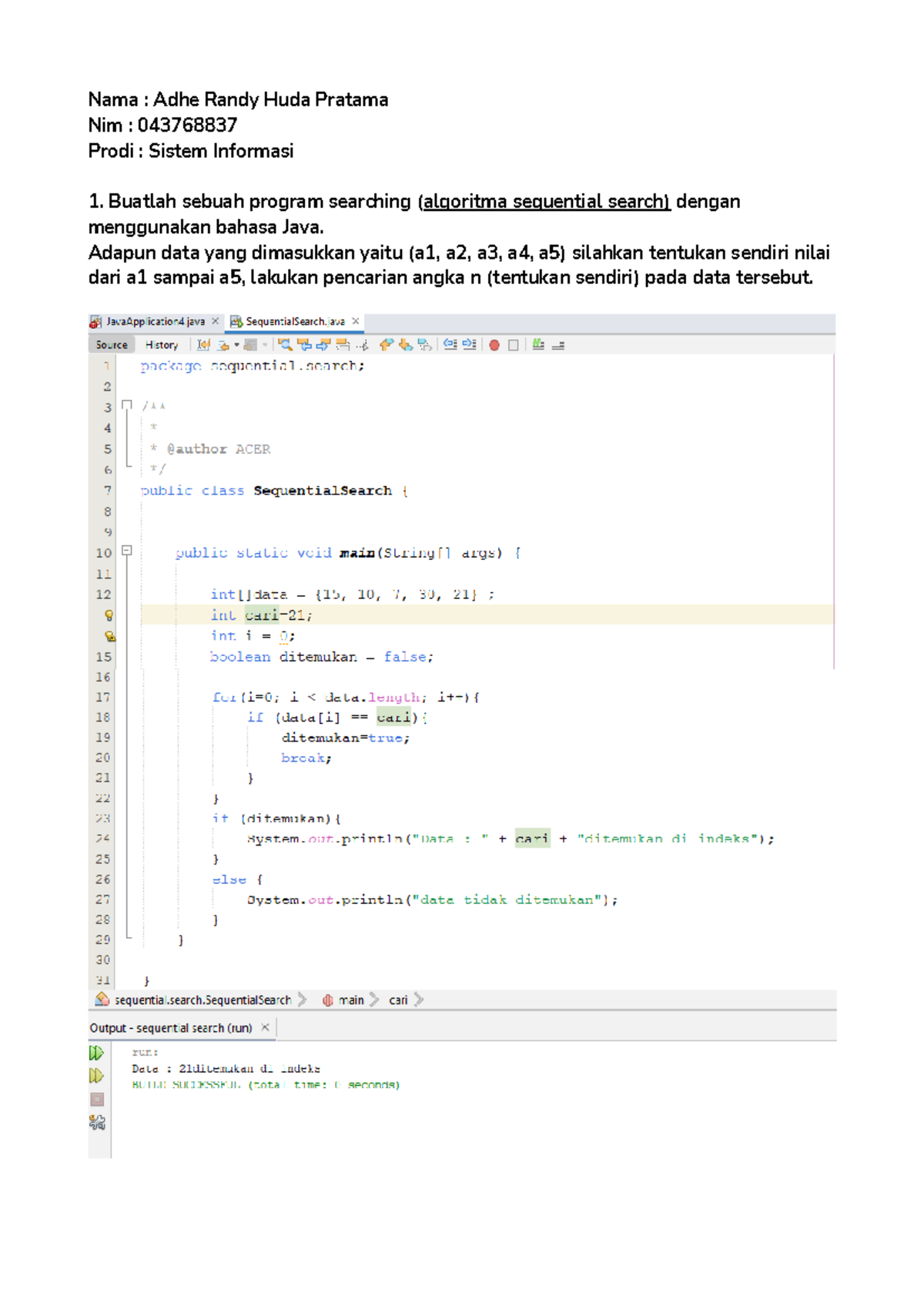Click the red Start Macro Recording icon

point(494,345)
